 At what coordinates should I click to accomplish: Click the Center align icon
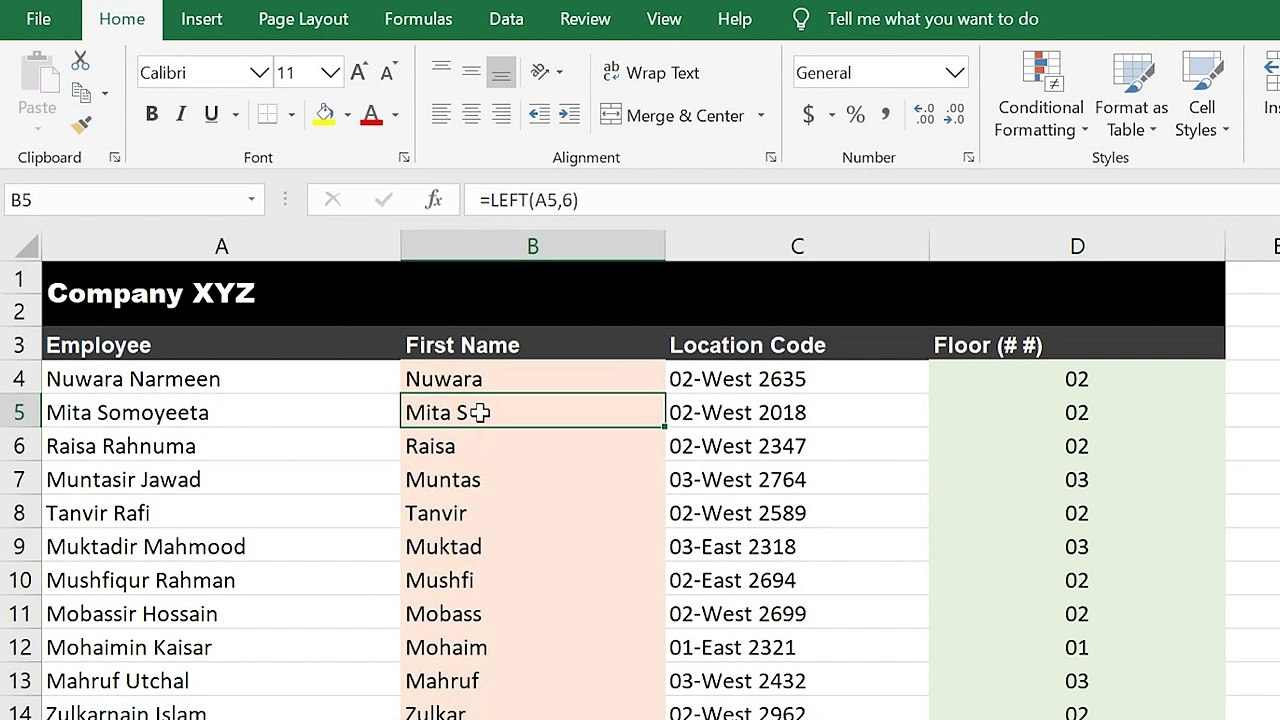471,115
